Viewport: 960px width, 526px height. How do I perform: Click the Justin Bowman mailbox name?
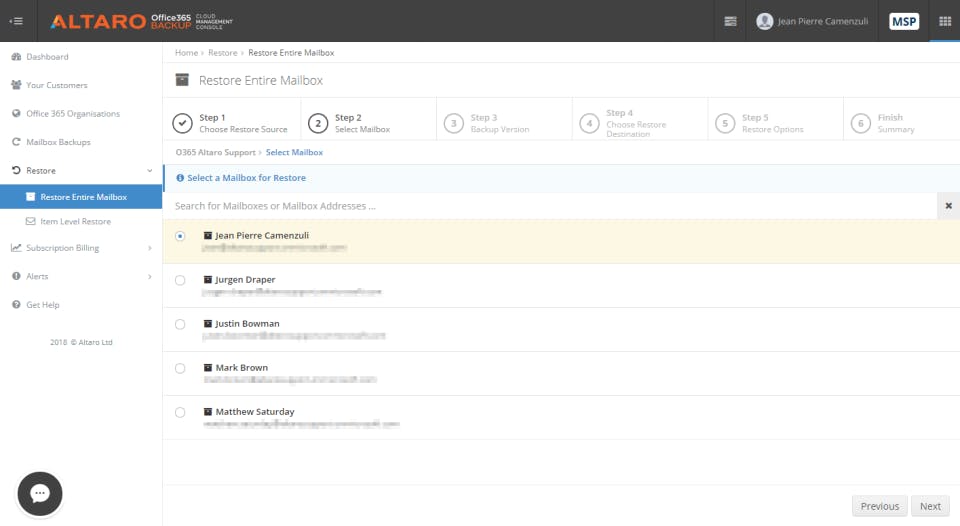(247, 323)
